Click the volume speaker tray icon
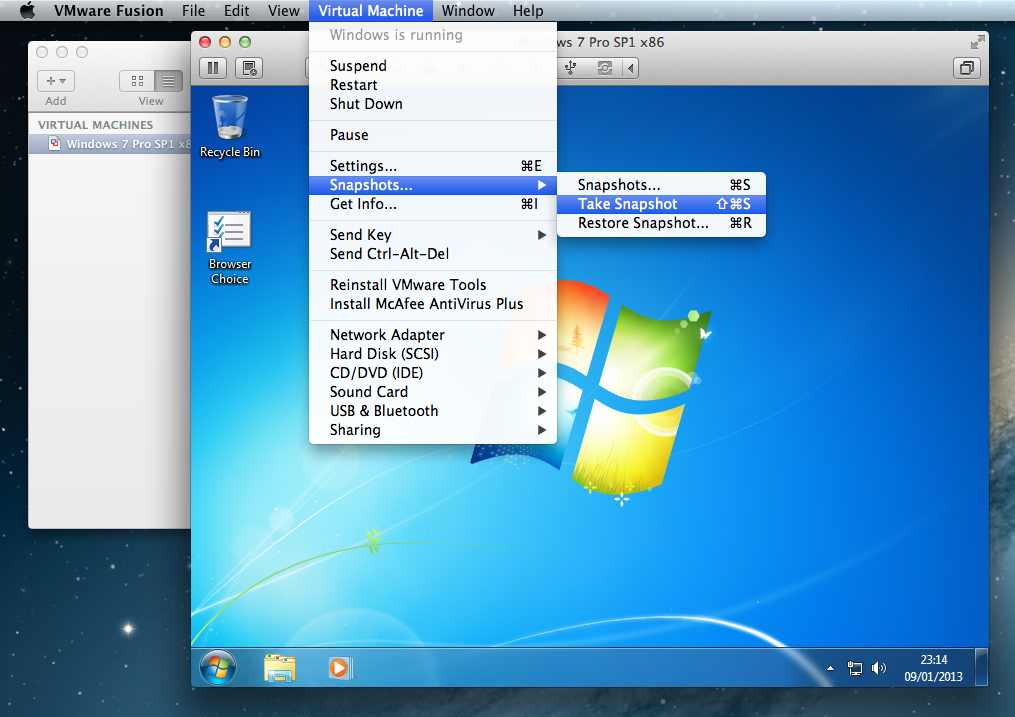 point(879,668)
